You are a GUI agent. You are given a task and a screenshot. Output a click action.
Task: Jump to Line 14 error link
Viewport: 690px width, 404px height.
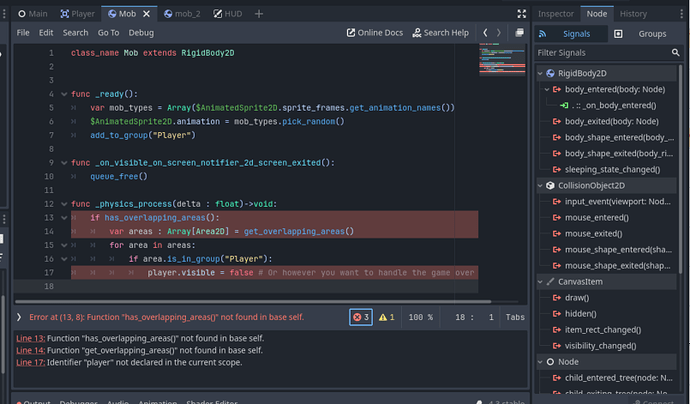[30, 350]
